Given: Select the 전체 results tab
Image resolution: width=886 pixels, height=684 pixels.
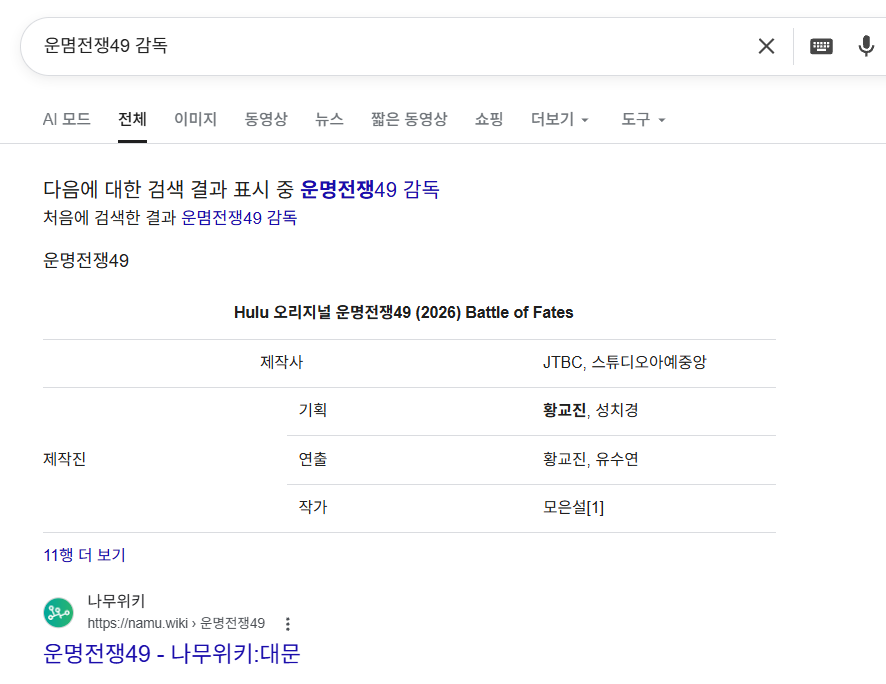Looking at the screenshot, I should pos(132,120).
